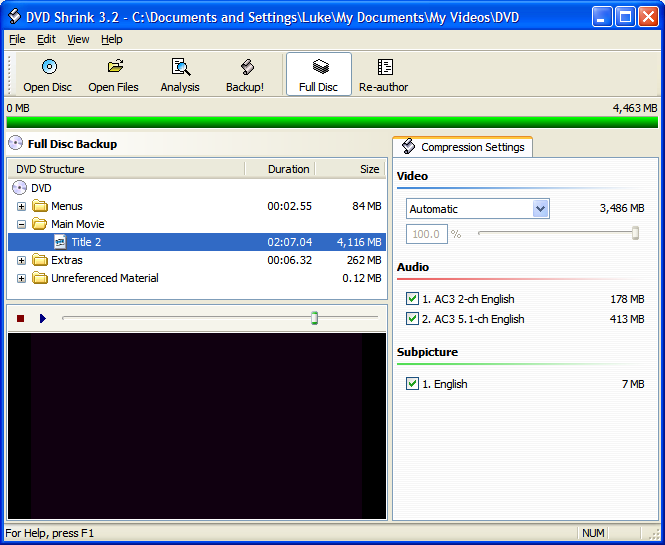The width and height of the screenshot is (665, 545).
Task: Minimize the DVD Shrink window
Action: click(x=601, y=17)
